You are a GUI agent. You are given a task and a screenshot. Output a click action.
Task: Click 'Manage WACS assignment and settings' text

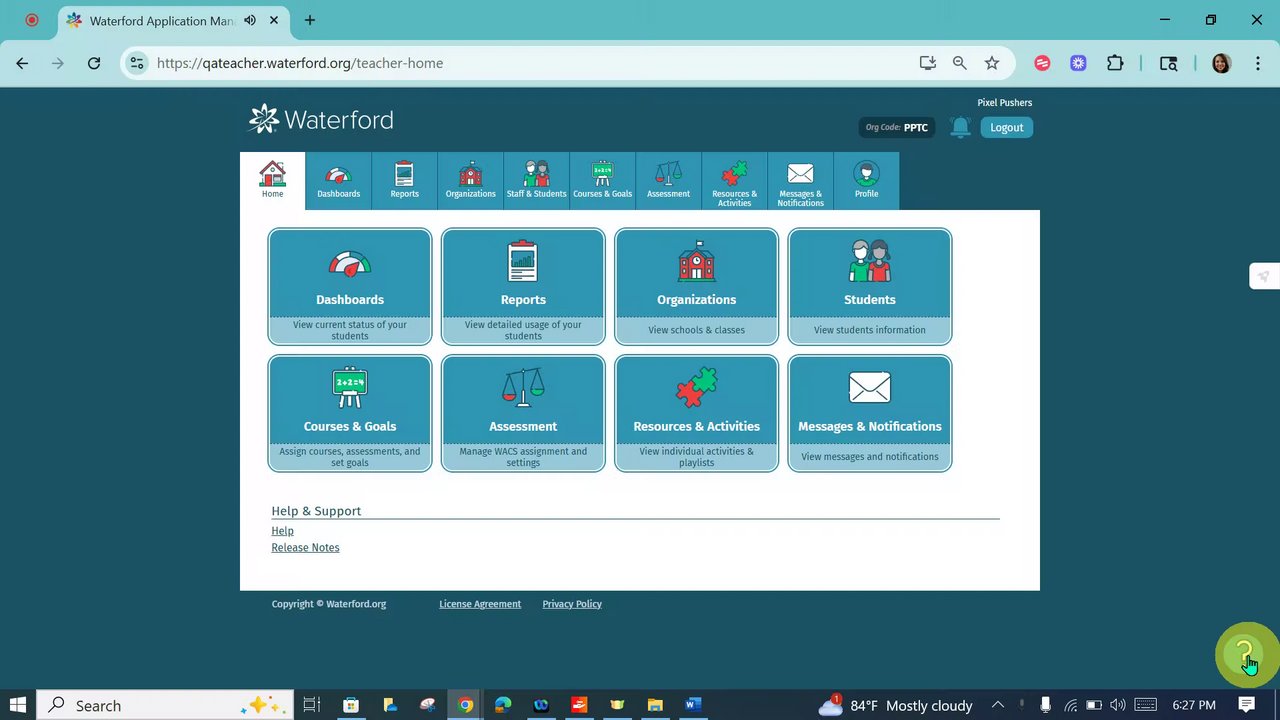point(523,457)
